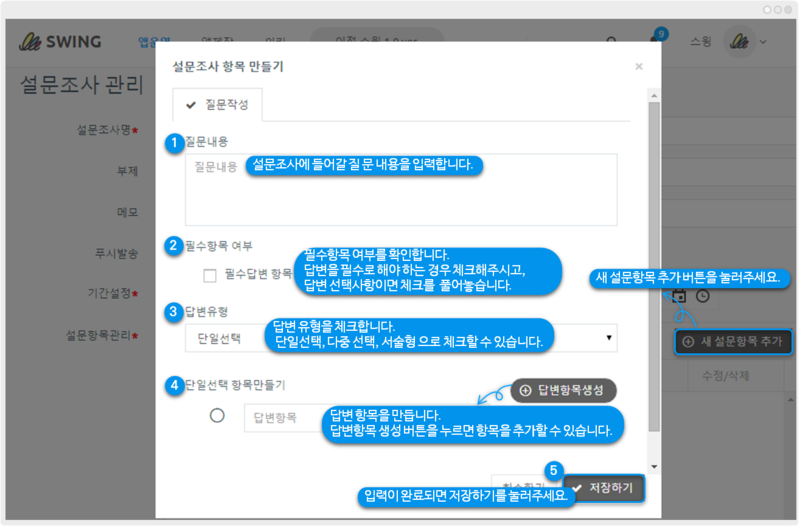
Task: Click the modal scrollbar down arrow
Action: [654, 466]
